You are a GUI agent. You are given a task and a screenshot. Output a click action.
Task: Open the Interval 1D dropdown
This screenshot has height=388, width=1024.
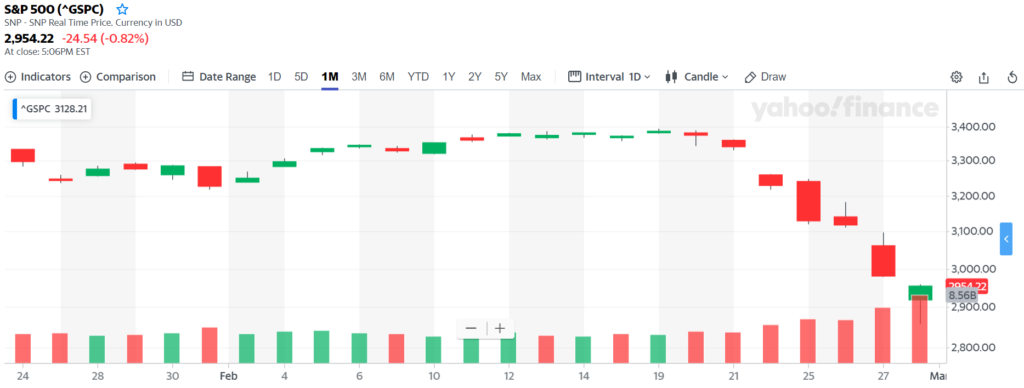pos(609,76)
